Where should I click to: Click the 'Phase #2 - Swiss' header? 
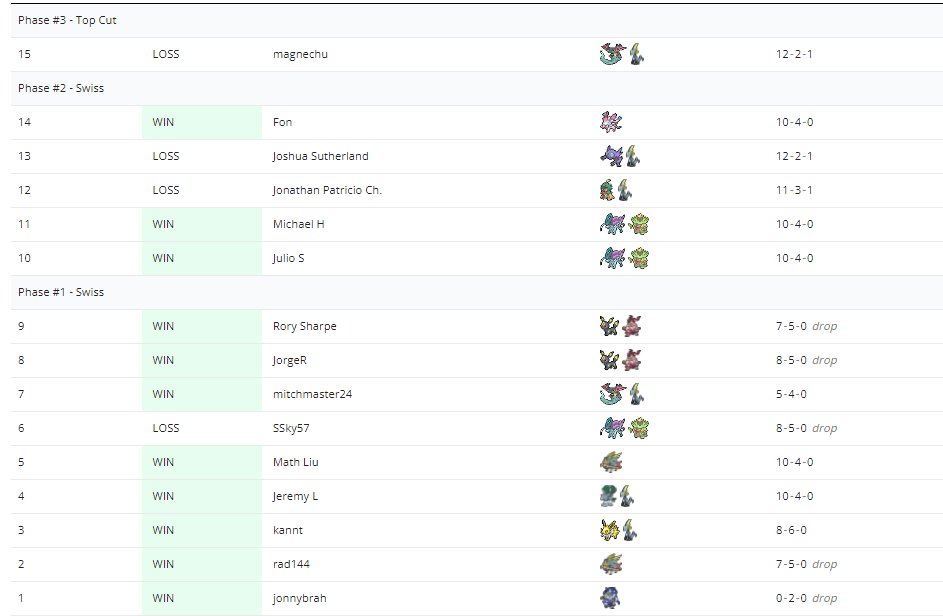[61, 88]
